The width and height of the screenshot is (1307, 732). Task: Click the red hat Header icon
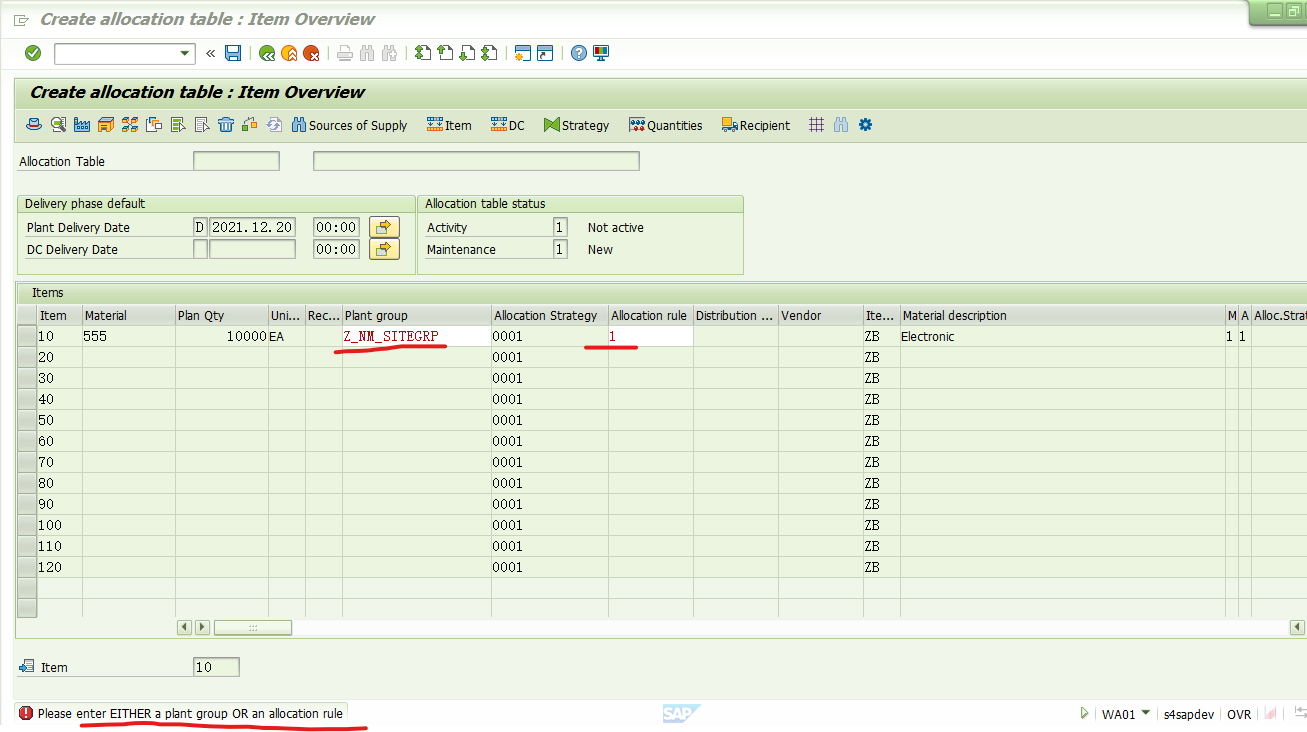tap(34, 125)
